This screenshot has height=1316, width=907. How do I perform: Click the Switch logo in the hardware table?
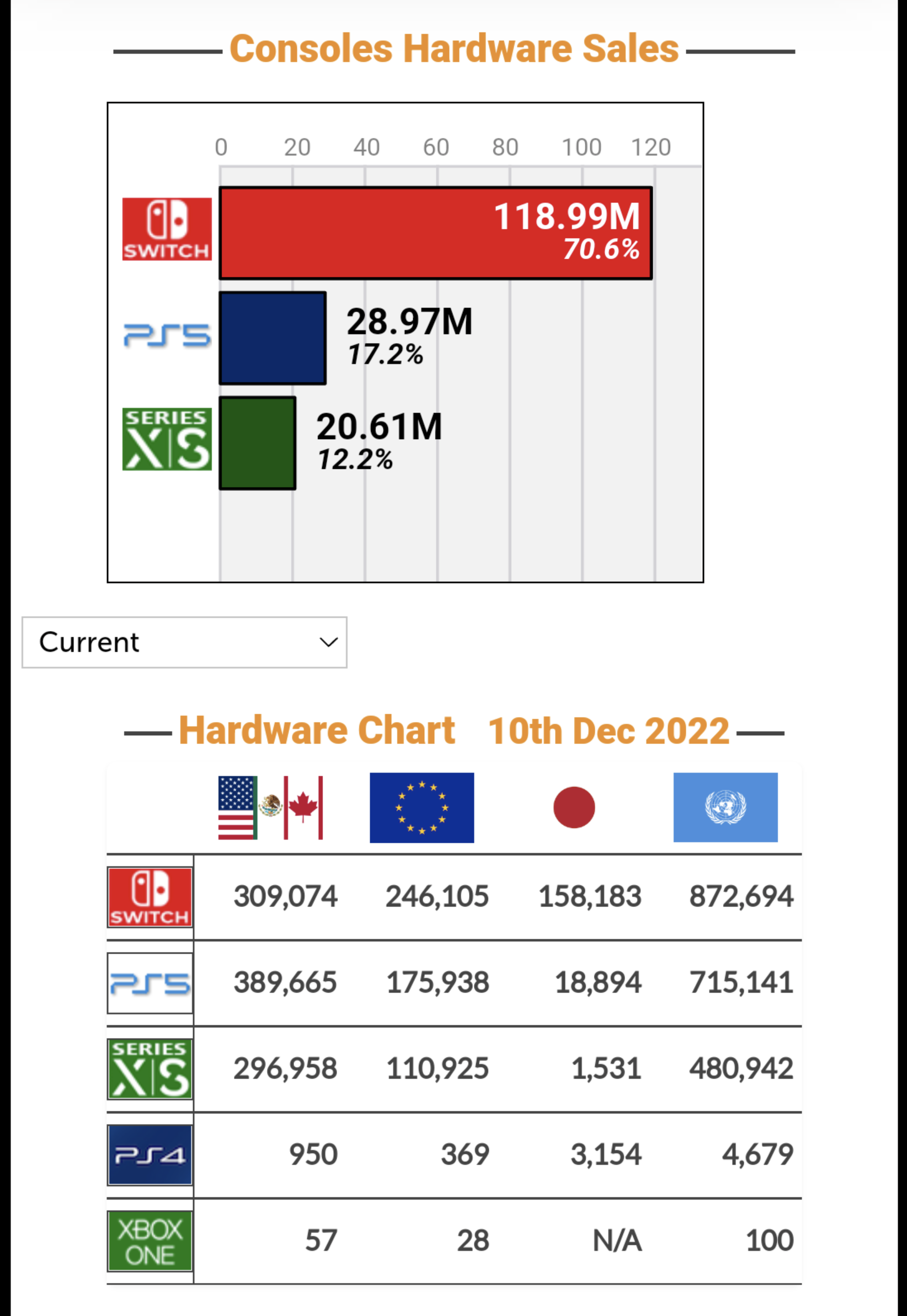(x=150, y=897)
